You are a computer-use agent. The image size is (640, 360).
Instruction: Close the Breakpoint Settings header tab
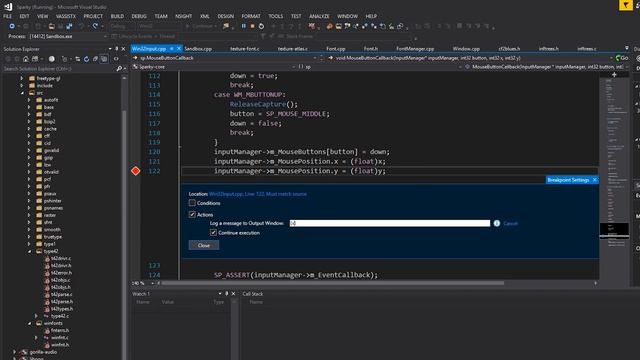click(x=595, y=180)
